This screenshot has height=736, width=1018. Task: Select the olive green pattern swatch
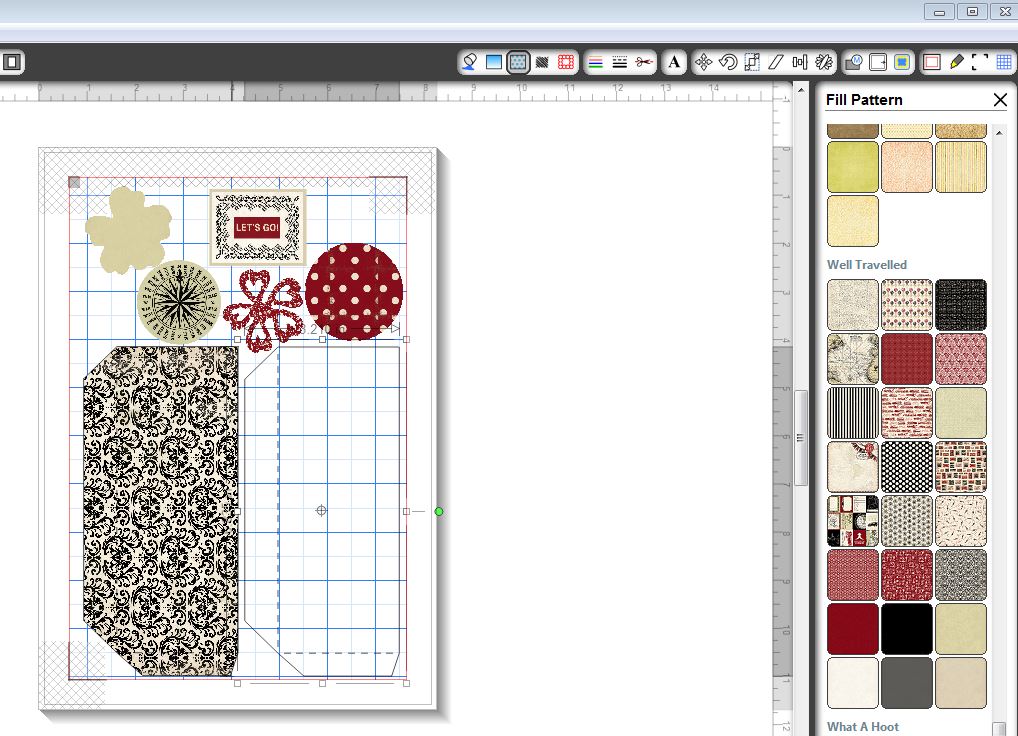pyautogui.click(x=853, y=167)
